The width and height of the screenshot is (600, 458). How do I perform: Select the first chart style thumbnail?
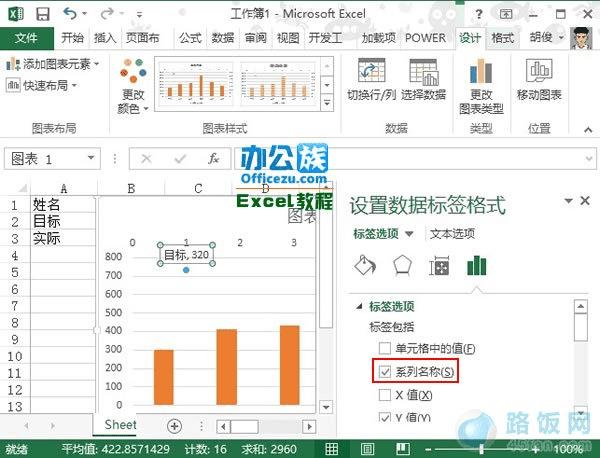point(196,84)
